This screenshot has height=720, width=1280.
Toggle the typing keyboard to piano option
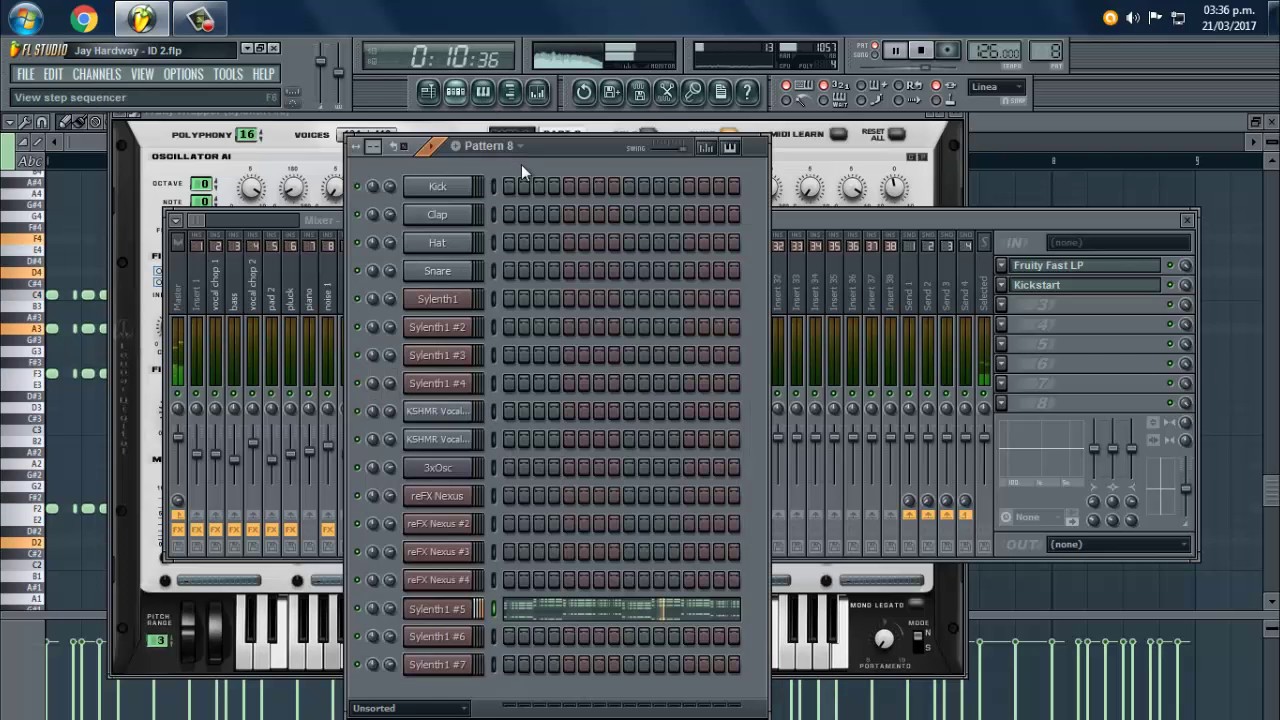786,86
